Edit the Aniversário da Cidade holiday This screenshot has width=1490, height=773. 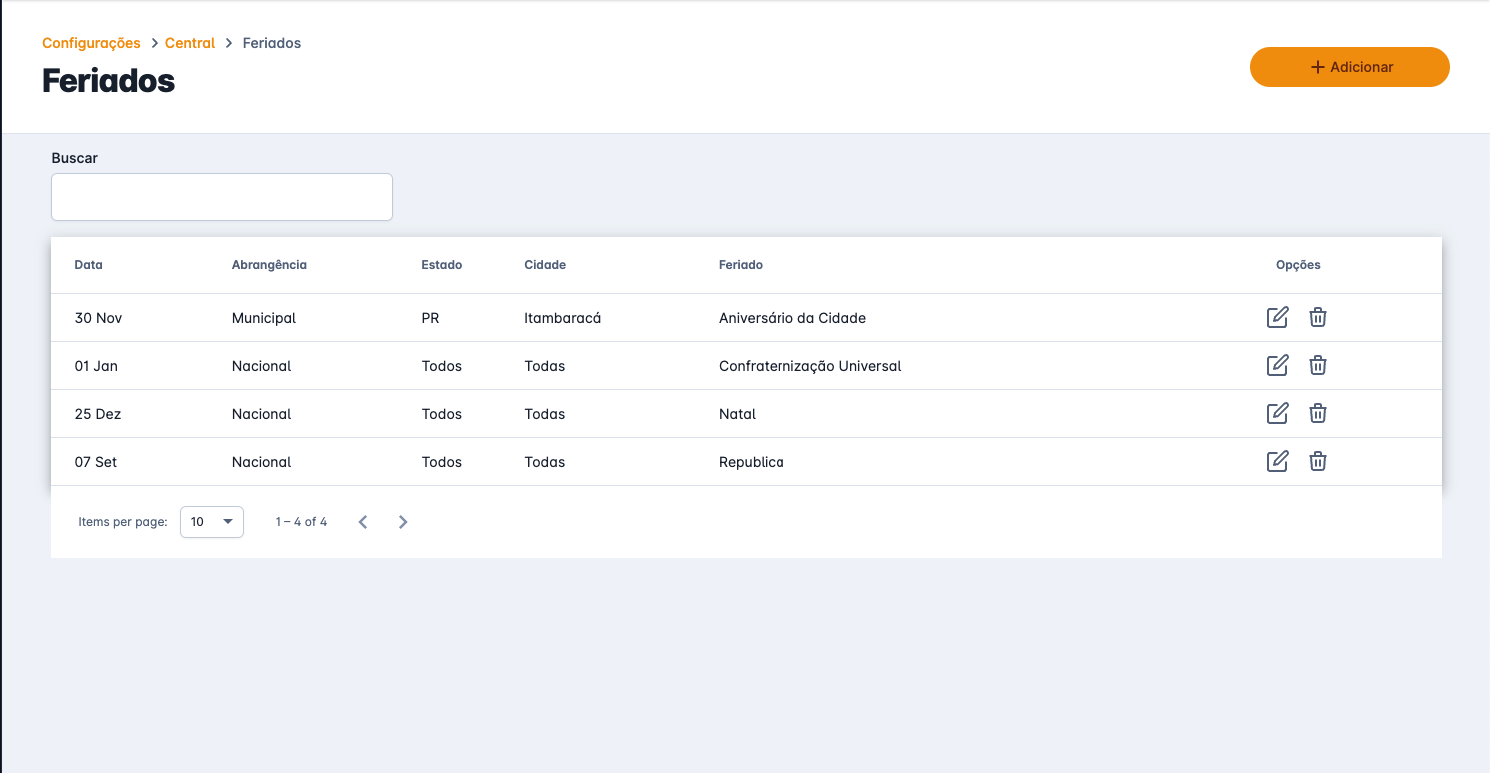(1277, 318)
